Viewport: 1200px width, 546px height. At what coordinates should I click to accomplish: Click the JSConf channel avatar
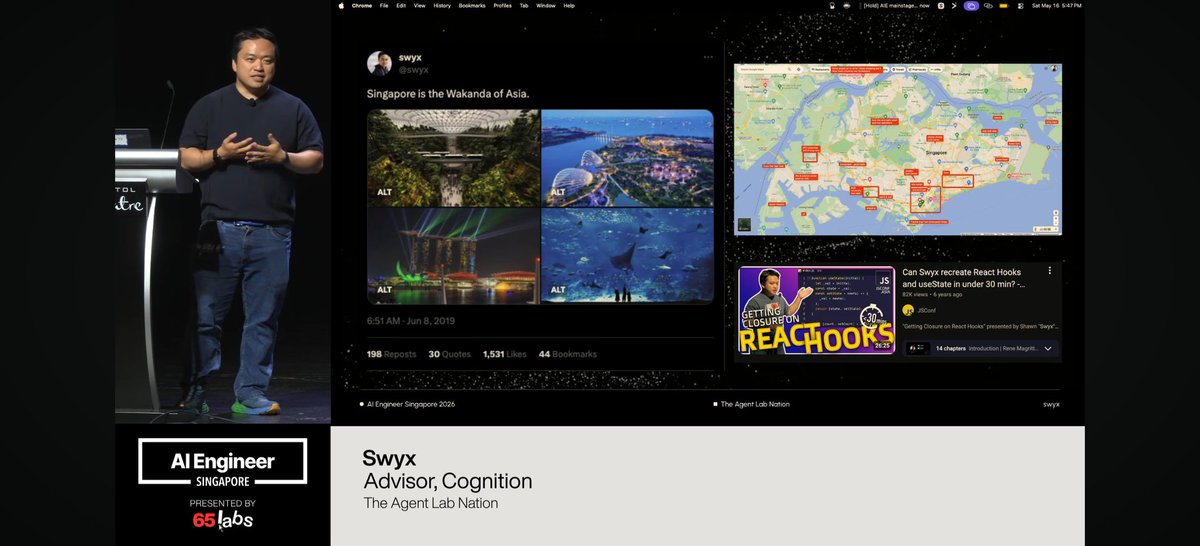(x=908, y=310)
